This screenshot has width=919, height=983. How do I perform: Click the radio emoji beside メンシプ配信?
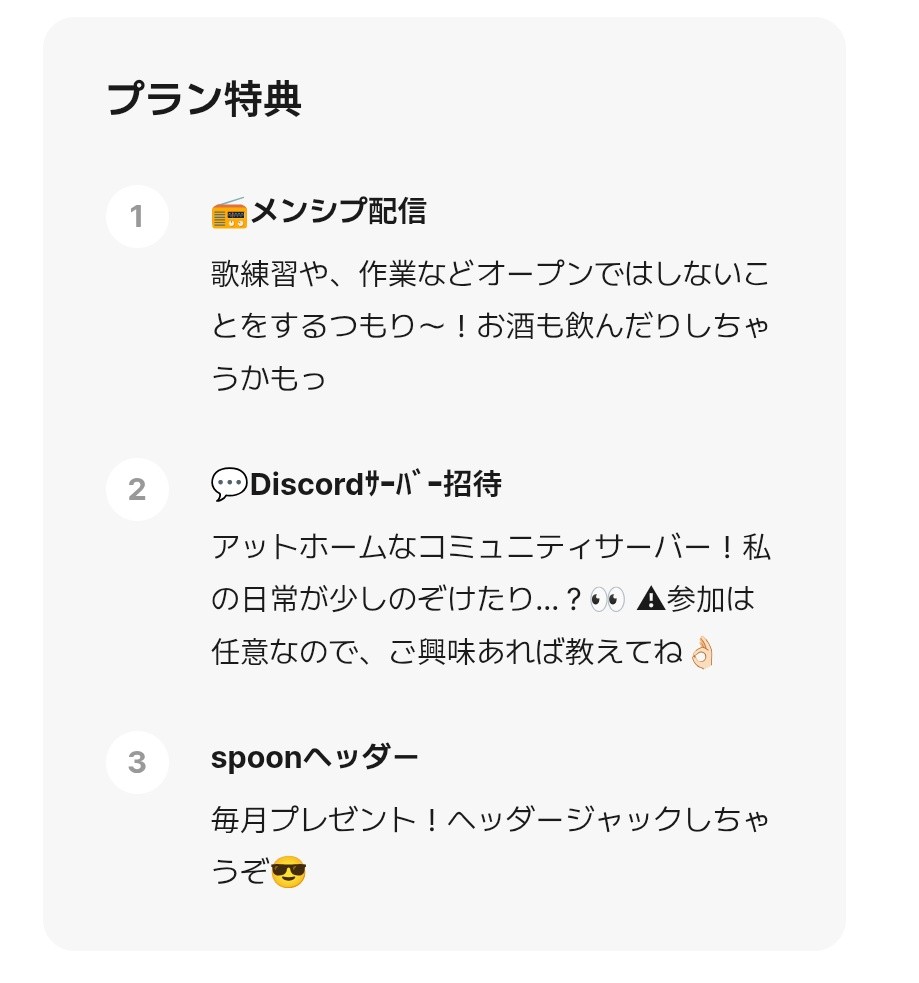coord(229,212)
